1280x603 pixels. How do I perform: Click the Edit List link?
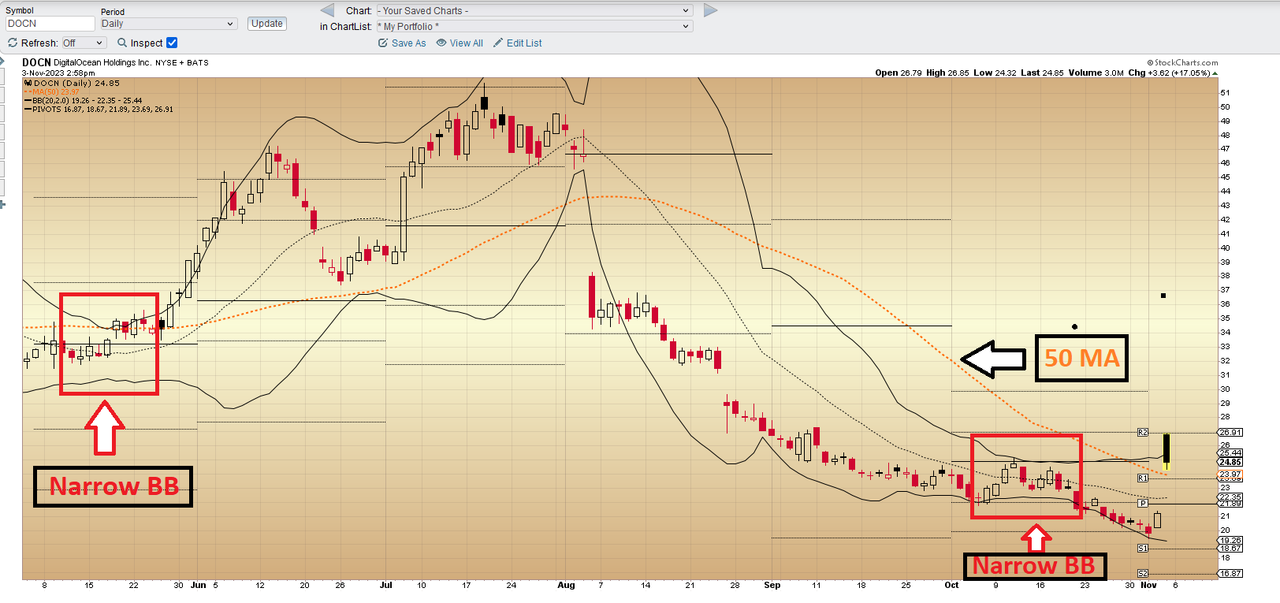[x=518, y=43]
